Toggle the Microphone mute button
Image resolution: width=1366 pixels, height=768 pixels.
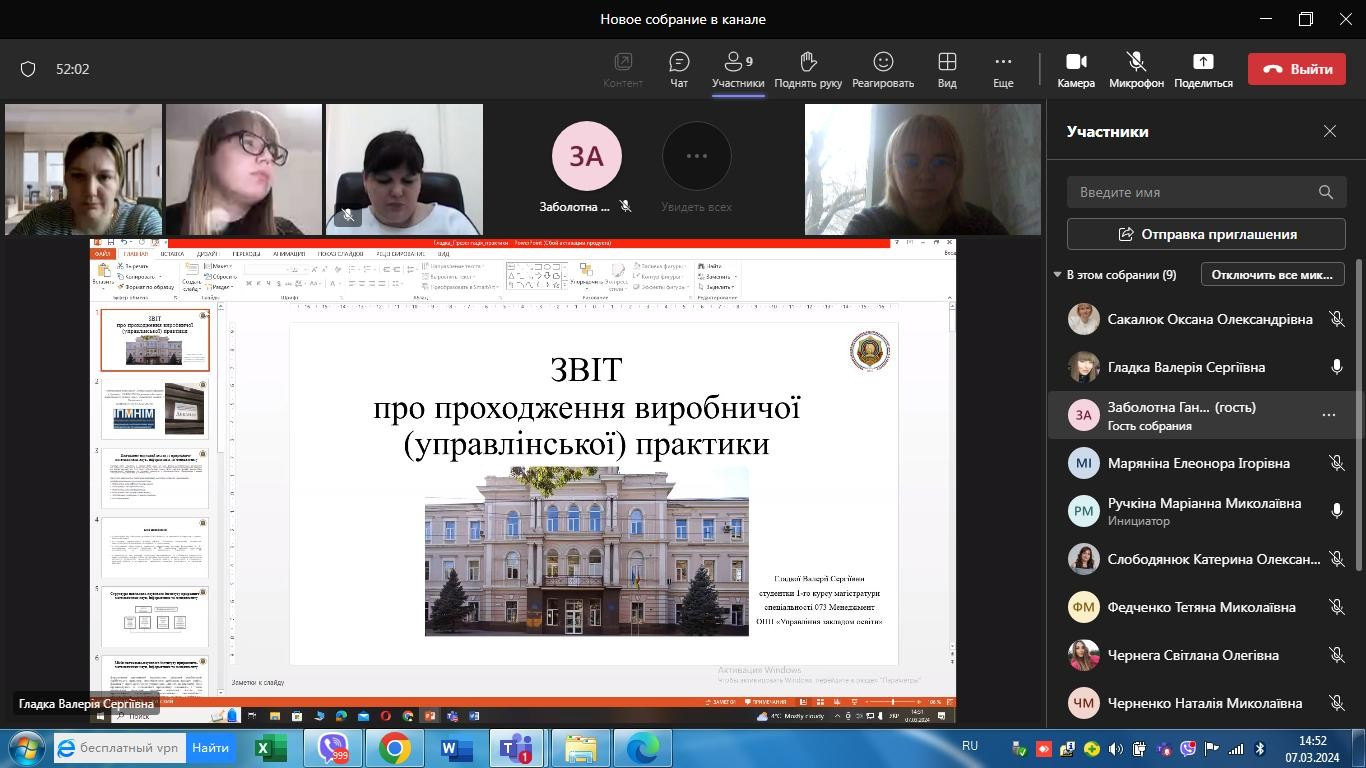click(x=1136, y=69)
